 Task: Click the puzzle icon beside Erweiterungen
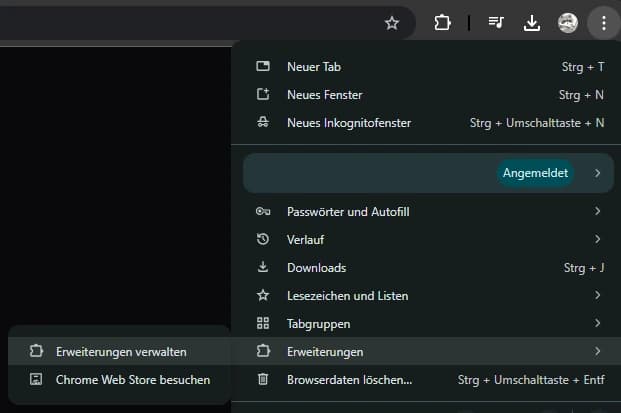[263, 351]
